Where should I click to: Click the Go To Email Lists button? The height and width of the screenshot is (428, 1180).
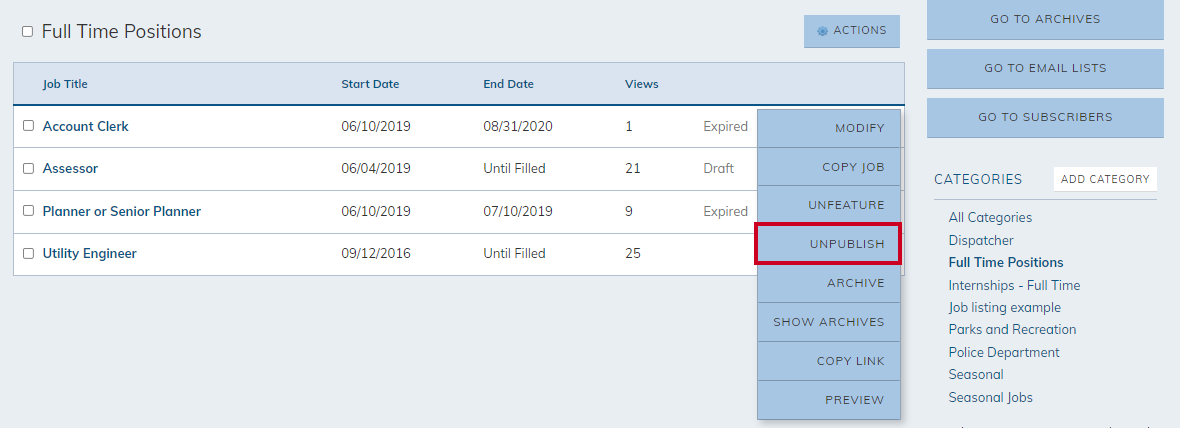(x=1045, y=68)
